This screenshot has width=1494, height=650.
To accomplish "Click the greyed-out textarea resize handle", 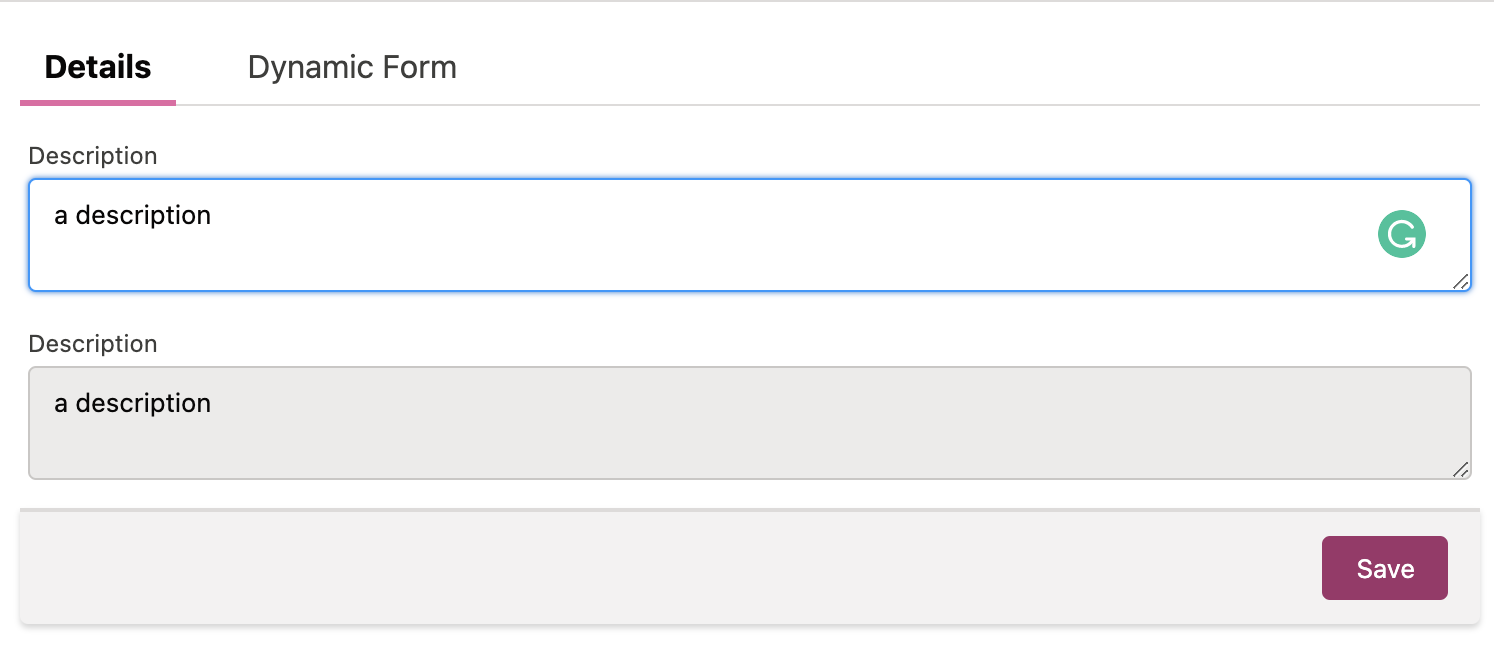I will 1460,469.
